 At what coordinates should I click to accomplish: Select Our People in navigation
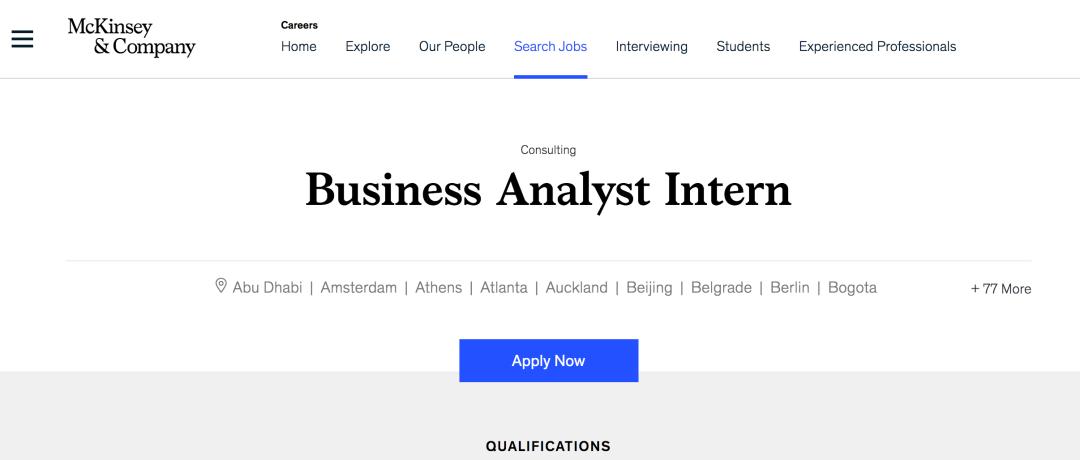click(452, 46)
